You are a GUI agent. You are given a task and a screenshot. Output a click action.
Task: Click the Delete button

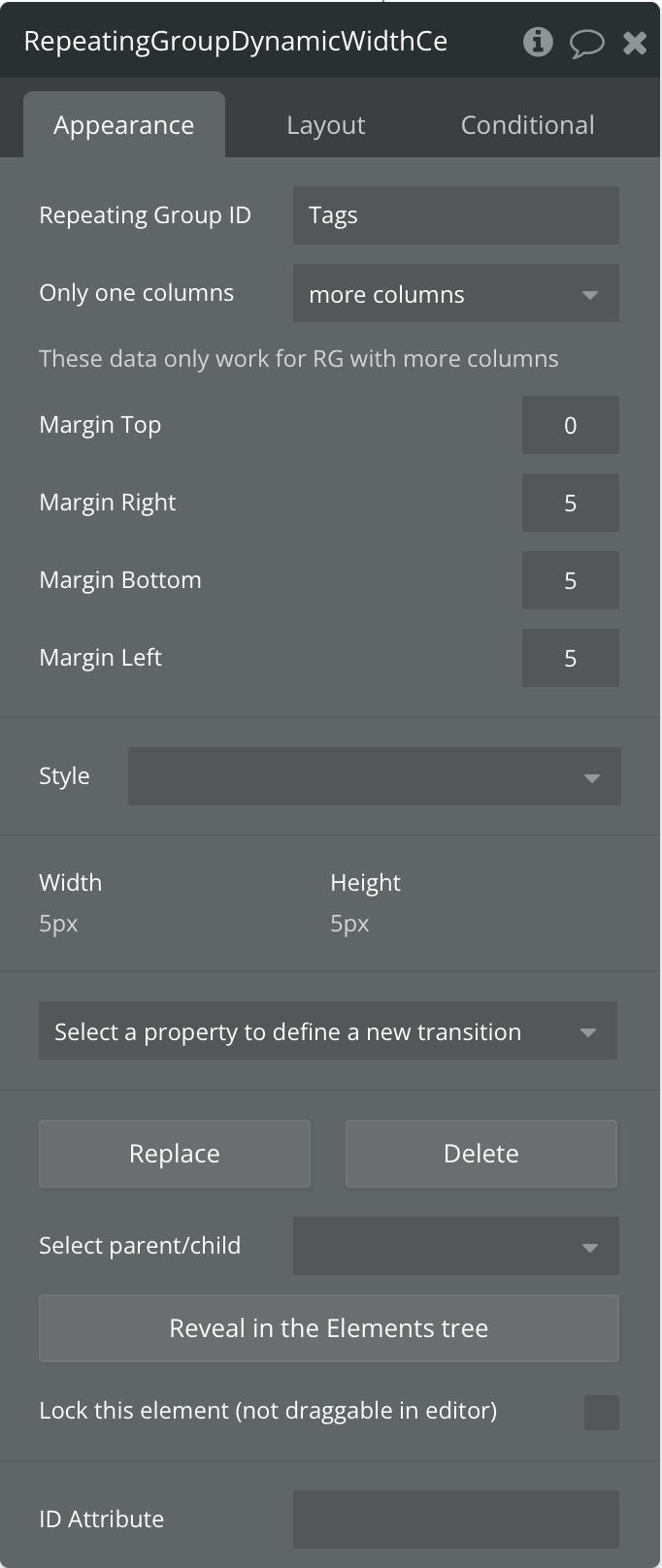(481, 1154)
